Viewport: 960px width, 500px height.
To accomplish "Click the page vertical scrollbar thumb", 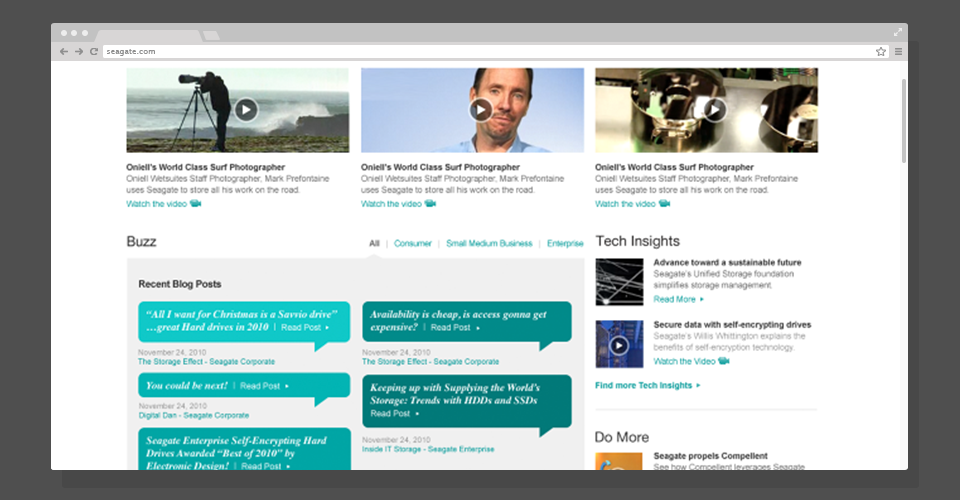I will (903, 121).
